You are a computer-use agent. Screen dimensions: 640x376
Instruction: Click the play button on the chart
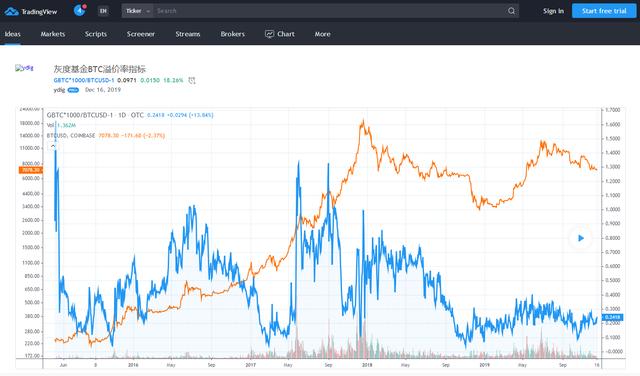[x=580, y=238]
